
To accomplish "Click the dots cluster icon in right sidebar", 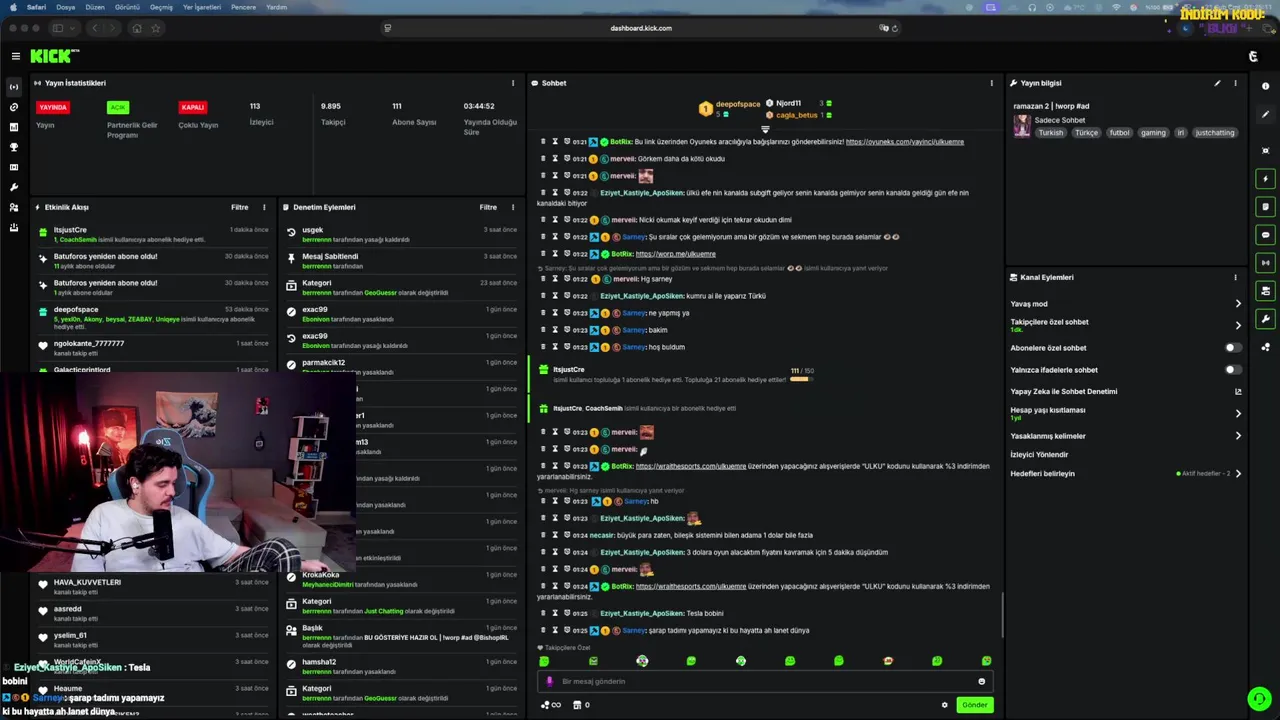I will [x=1266, y=347].
